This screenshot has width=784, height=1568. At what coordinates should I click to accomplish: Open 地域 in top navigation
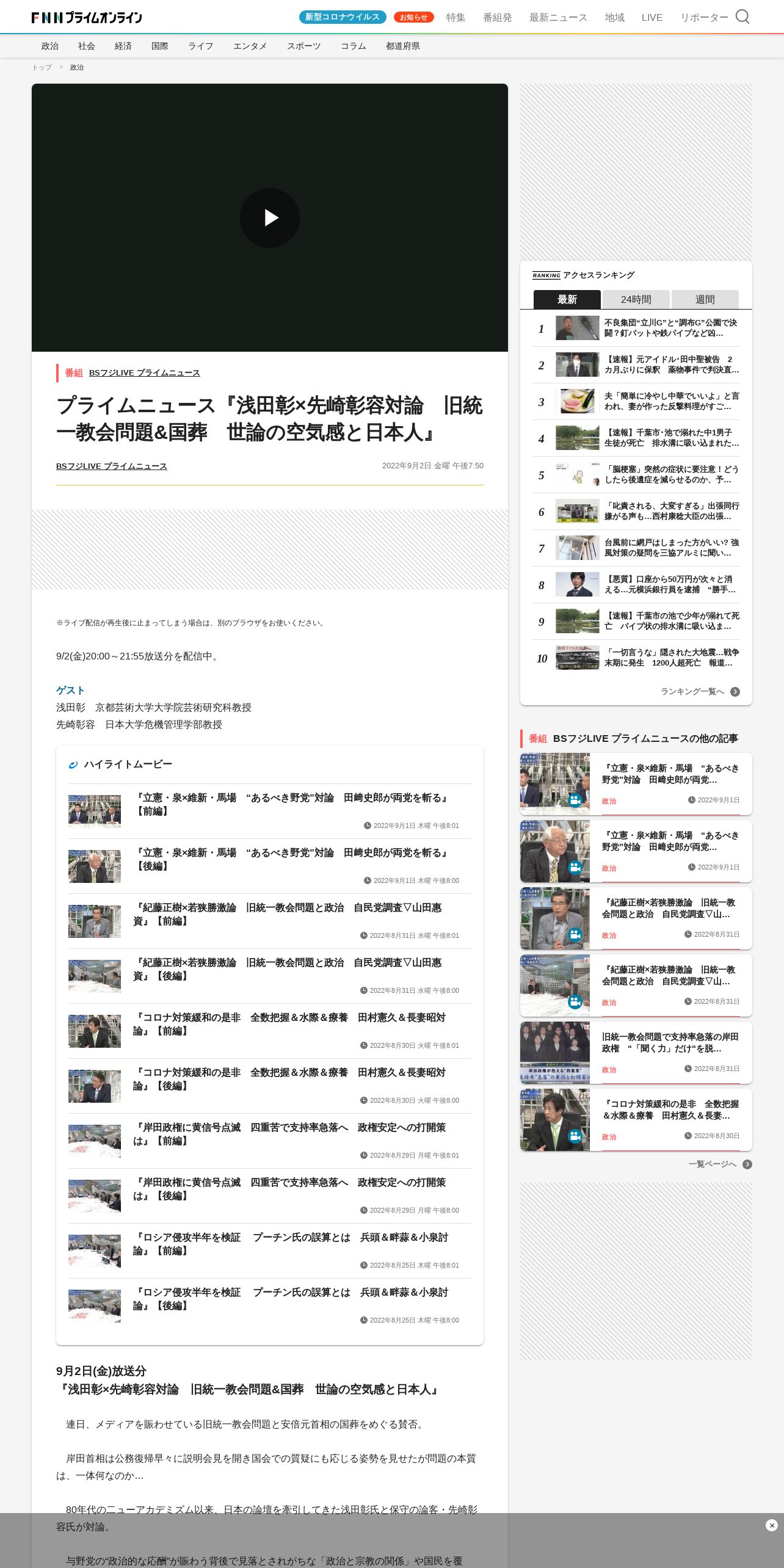click(x=614, y=18)
